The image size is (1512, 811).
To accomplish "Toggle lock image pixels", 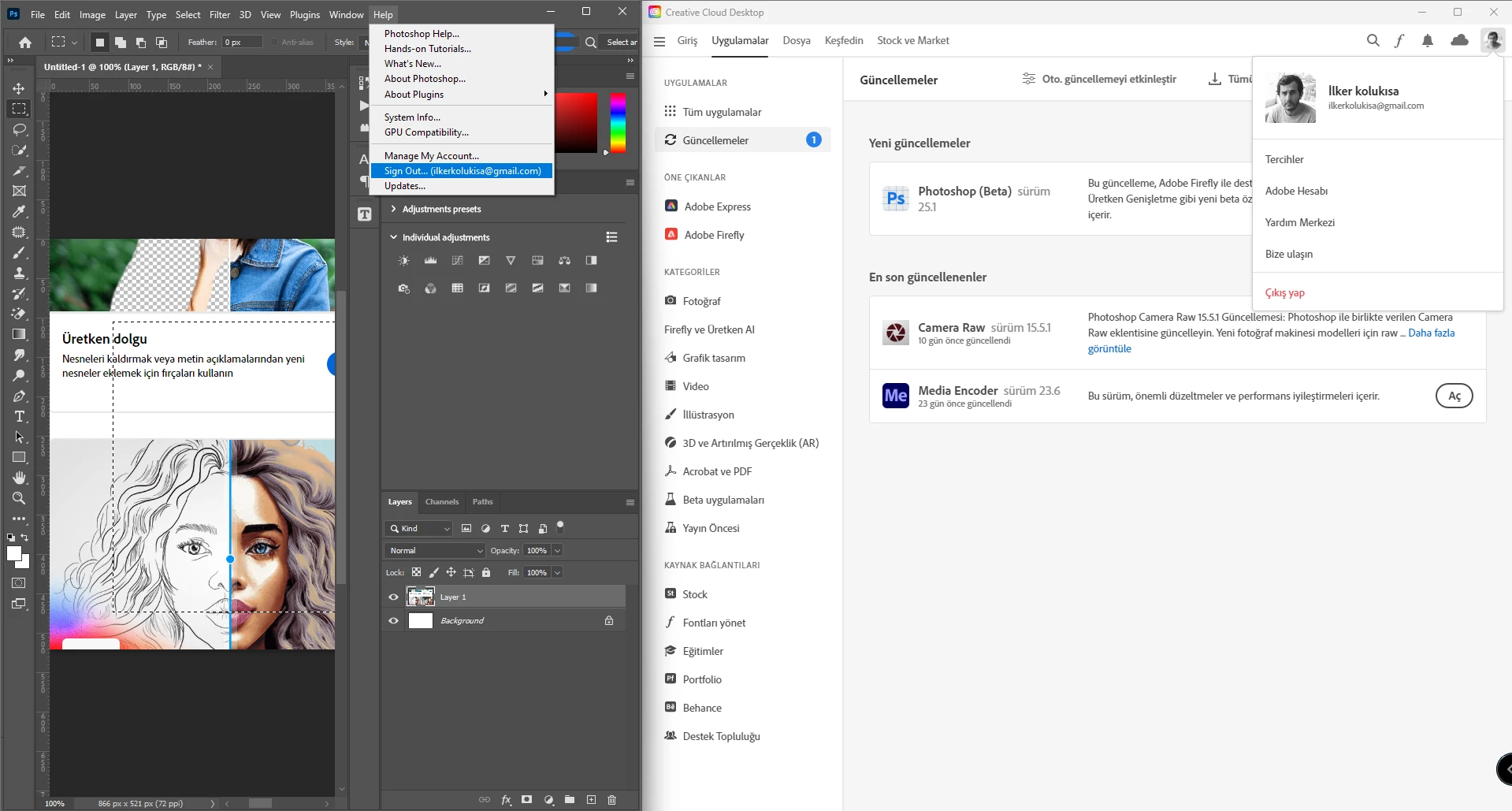I will (433, 573).
